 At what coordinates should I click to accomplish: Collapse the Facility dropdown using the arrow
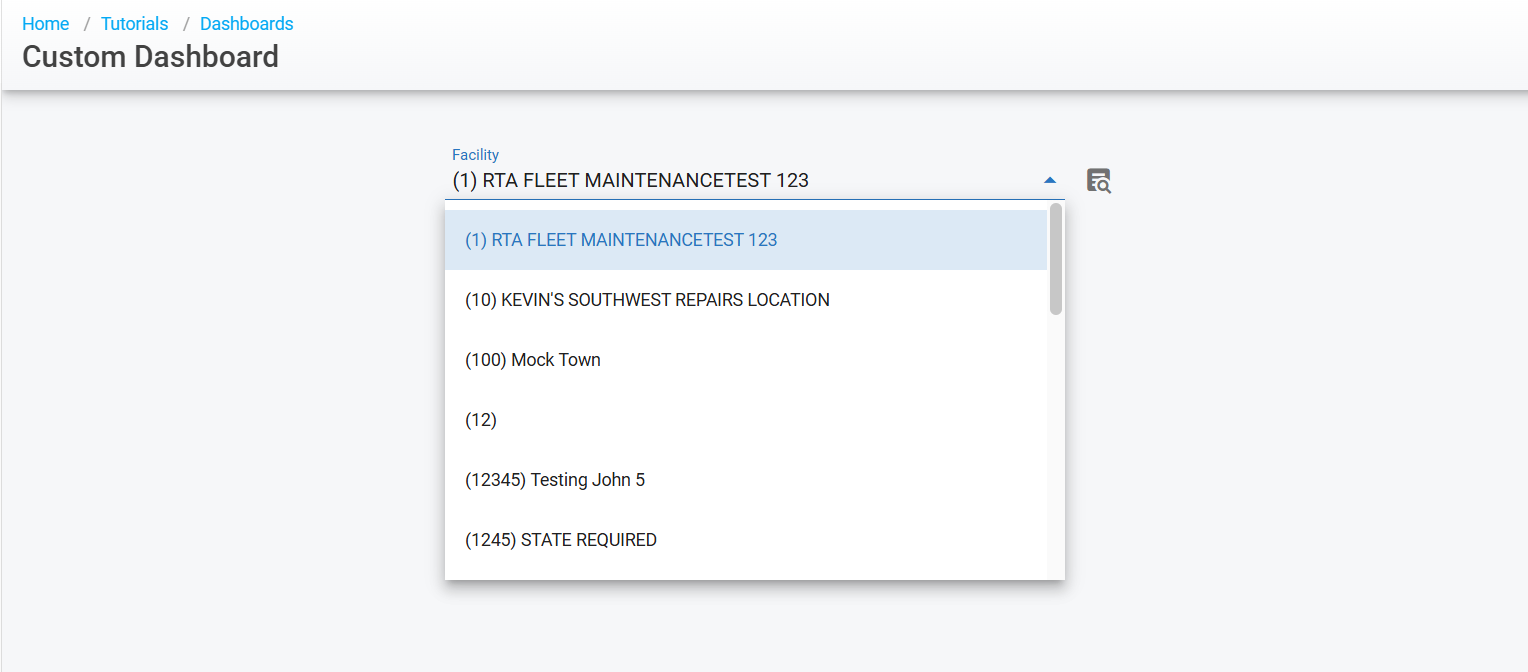[x=1049, y=181]
